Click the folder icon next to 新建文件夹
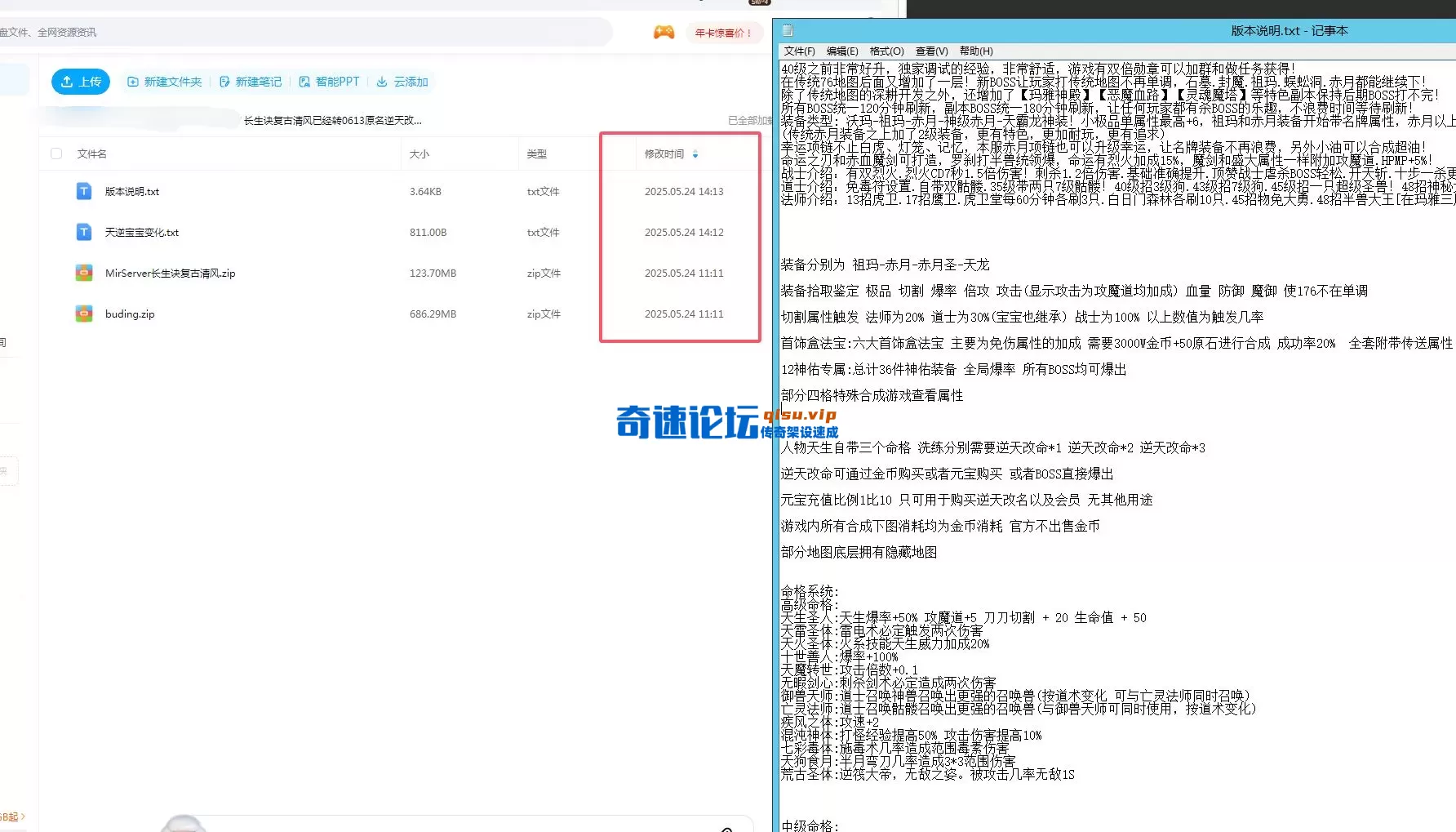 click(x=132, y=82)
